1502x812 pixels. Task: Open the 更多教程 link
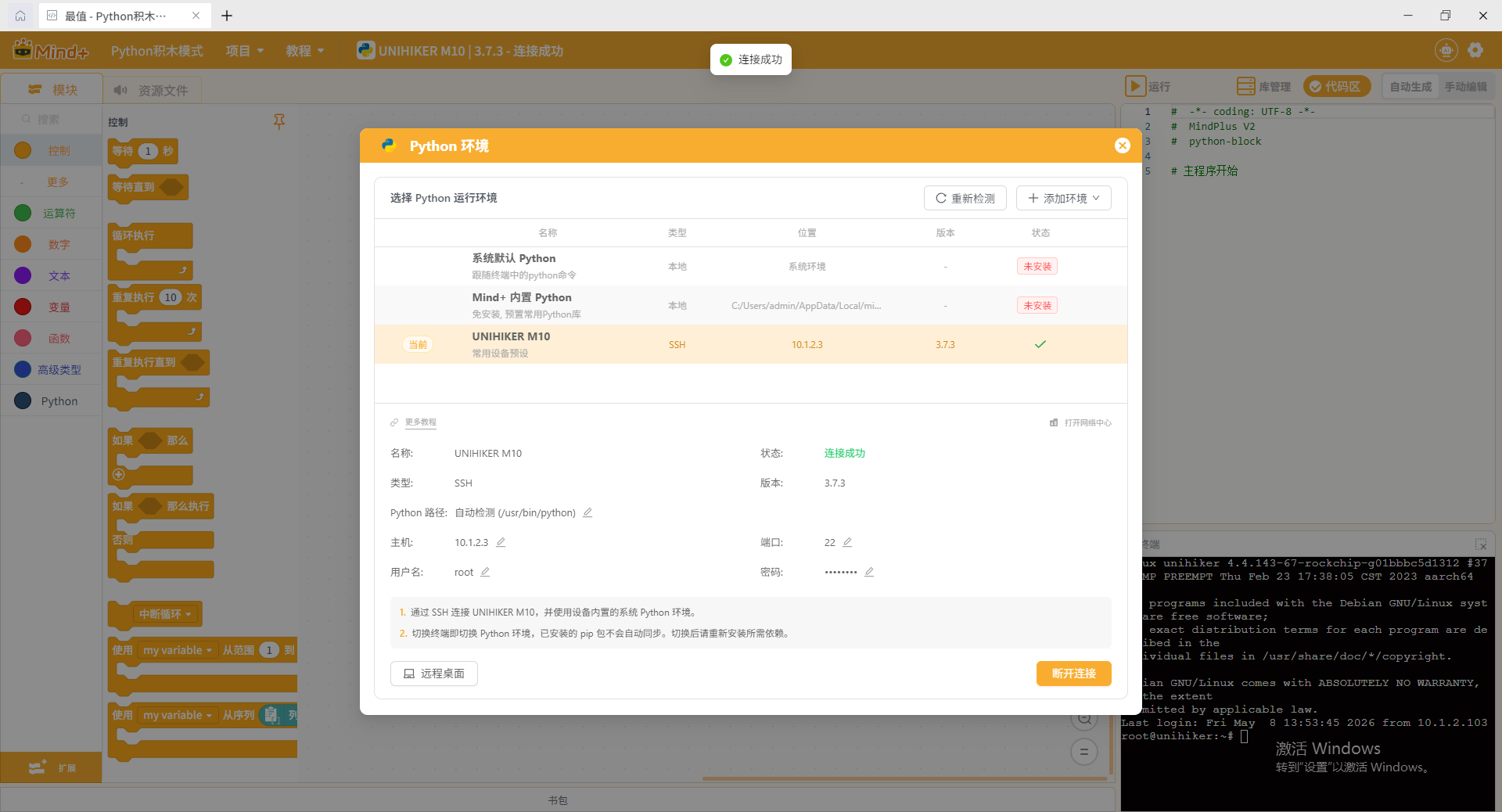click(x=420, y=422)
